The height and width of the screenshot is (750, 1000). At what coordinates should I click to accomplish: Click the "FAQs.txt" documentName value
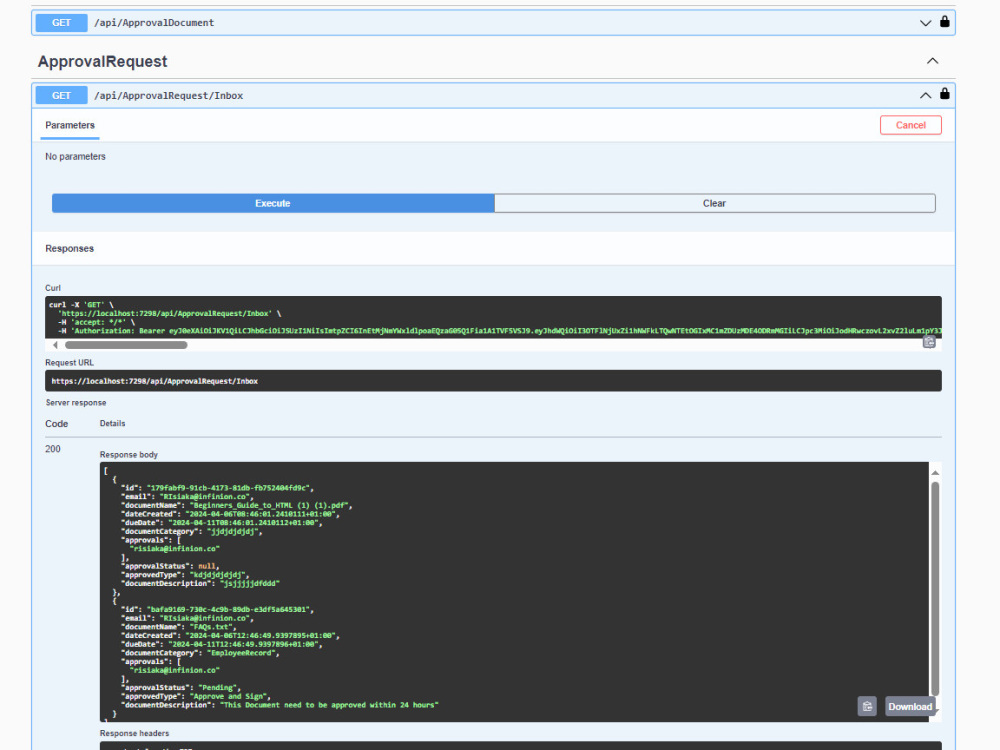[x=212, y=627]
